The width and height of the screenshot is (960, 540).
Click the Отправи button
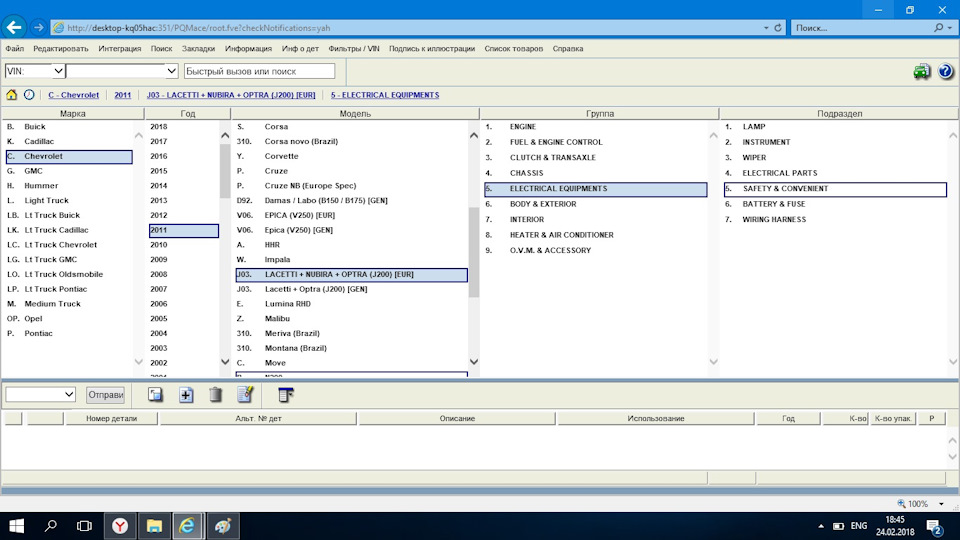point(105,395)
